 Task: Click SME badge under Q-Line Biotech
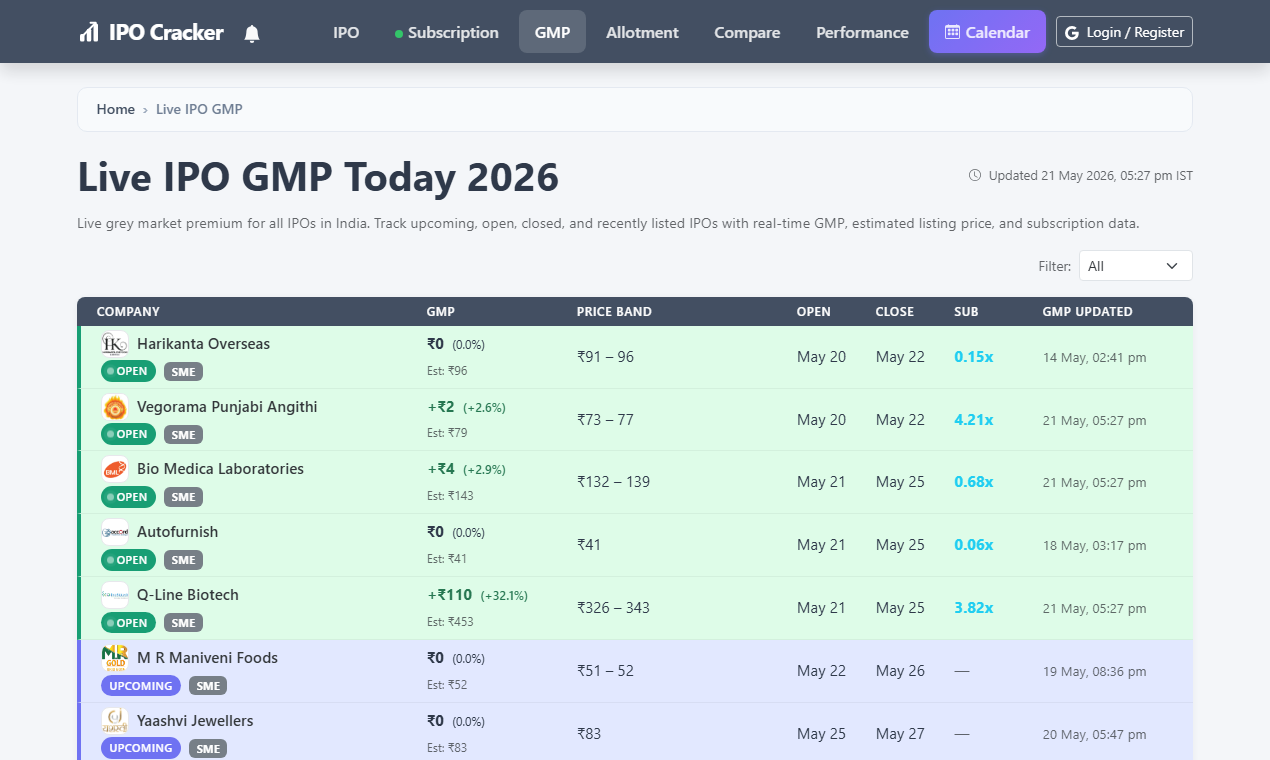[x=183, y=623]
